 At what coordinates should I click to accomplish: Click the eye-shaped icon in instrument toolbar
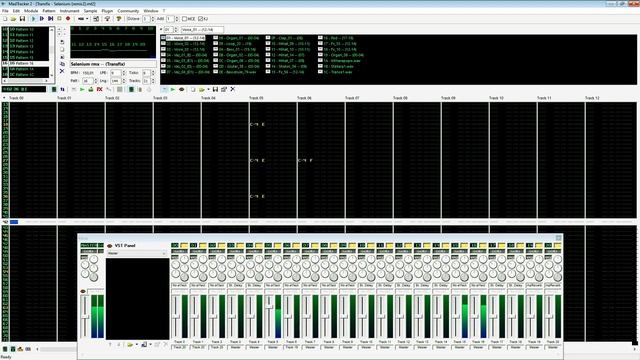182,89
